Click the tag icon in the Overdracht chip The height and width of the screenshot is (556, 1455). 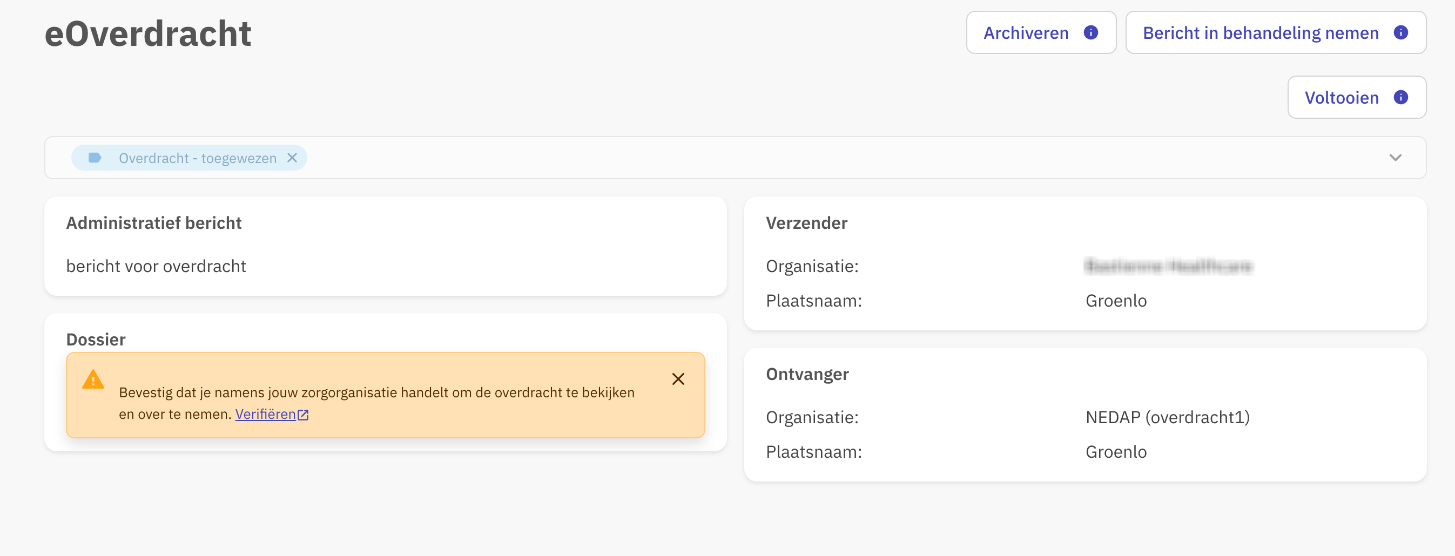pos(95,158)
